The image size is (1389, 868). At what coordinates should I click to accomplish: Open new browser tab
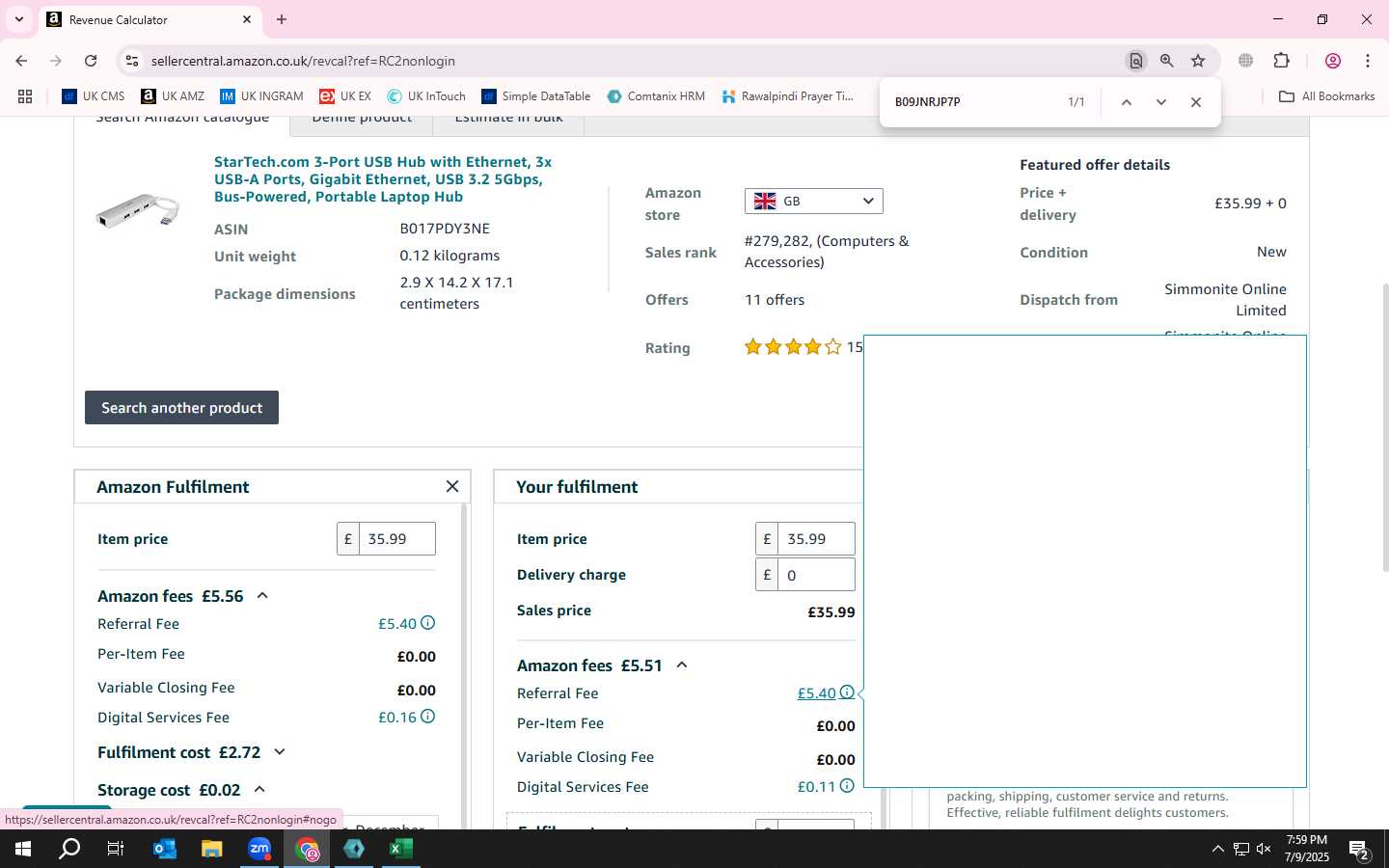282,19
